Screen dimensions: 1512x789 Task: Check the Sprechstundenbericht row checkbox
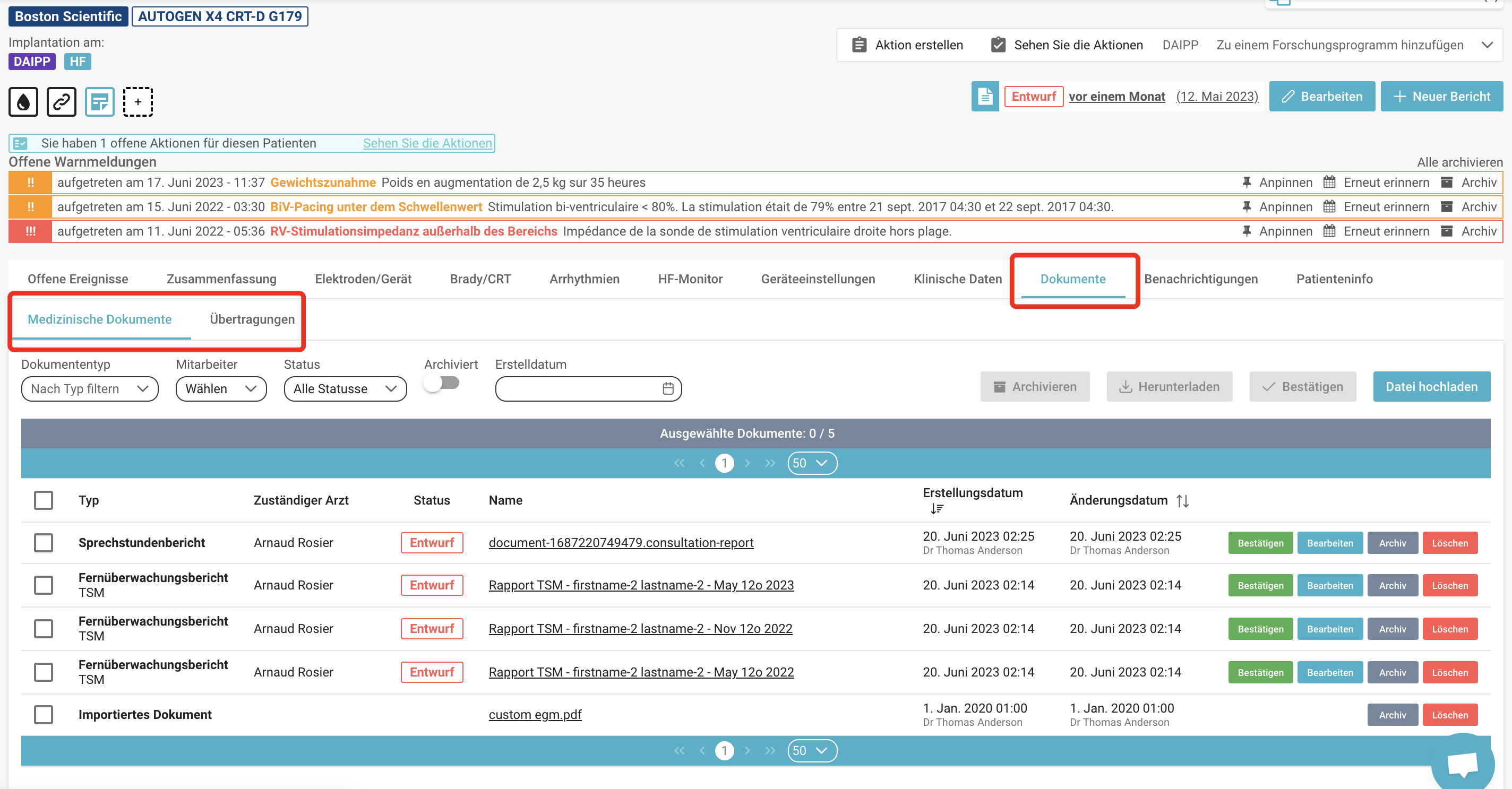click(x=44, y=543)
